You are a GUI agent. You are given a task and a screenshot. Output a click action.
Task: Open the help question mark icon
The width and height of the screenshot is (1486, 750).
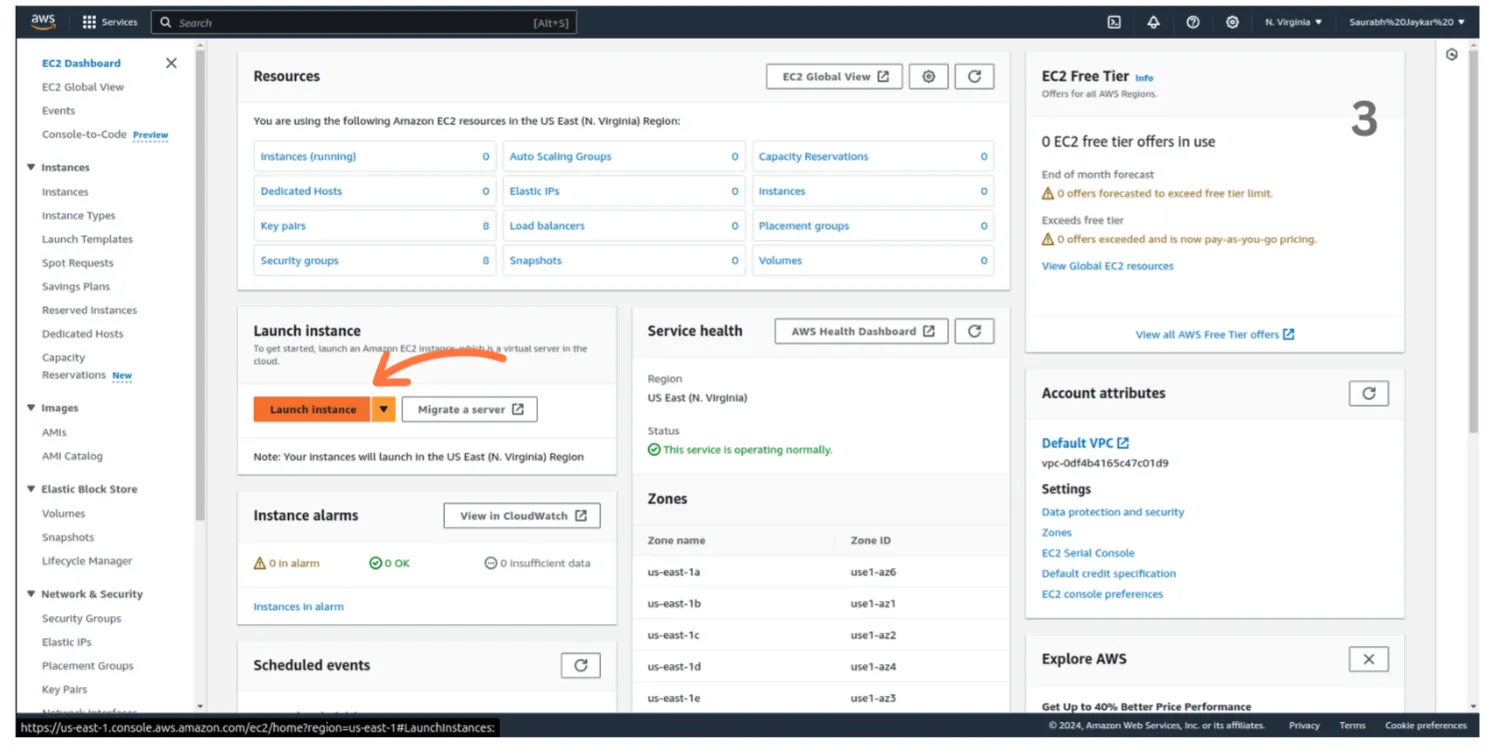coord(1193,22)
